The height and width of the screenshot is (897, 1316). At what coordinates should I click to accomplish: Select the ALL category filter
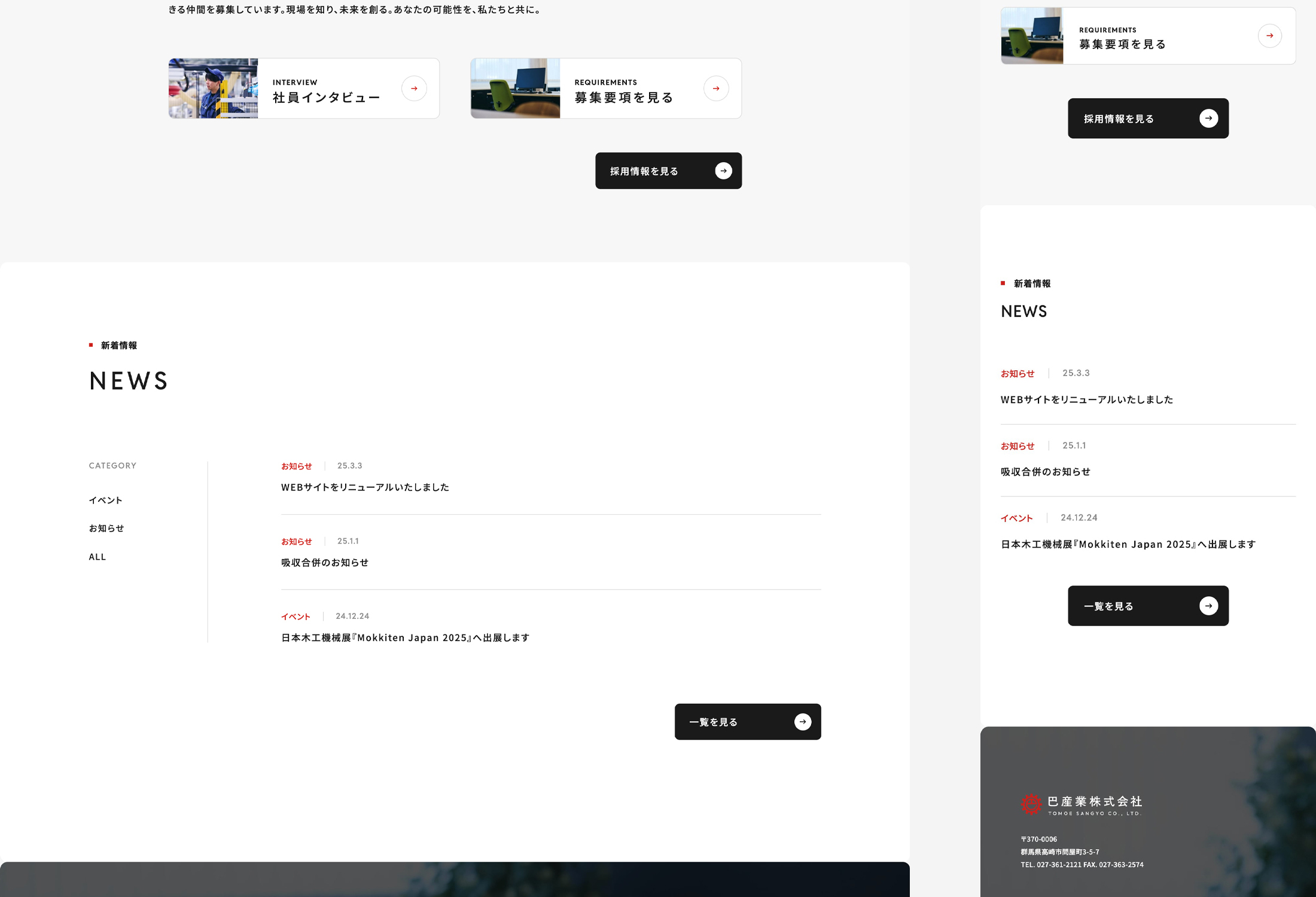coord(98,557)
